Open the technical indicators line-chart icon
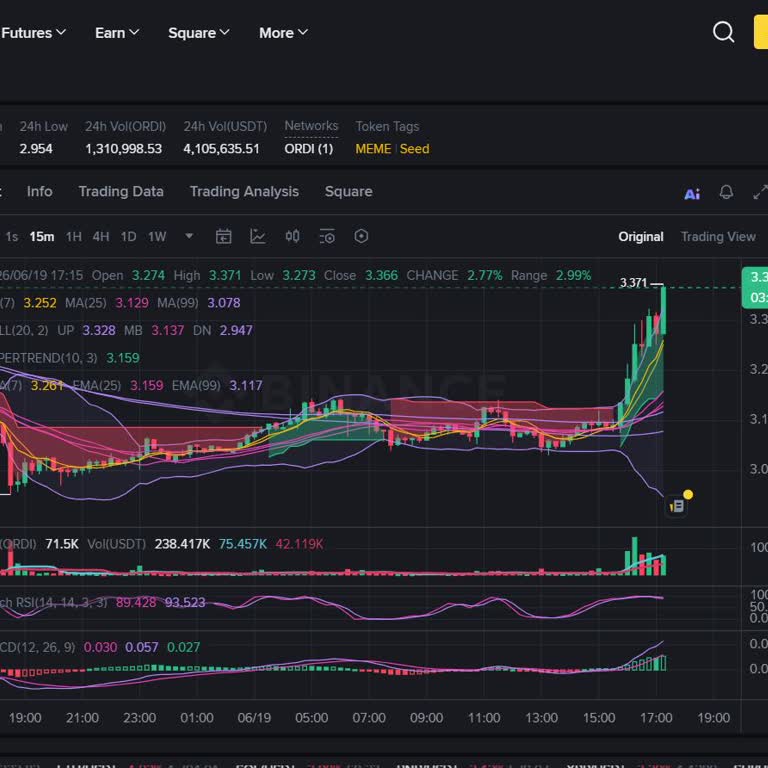 pyautogui.click(x=258, y=237)
